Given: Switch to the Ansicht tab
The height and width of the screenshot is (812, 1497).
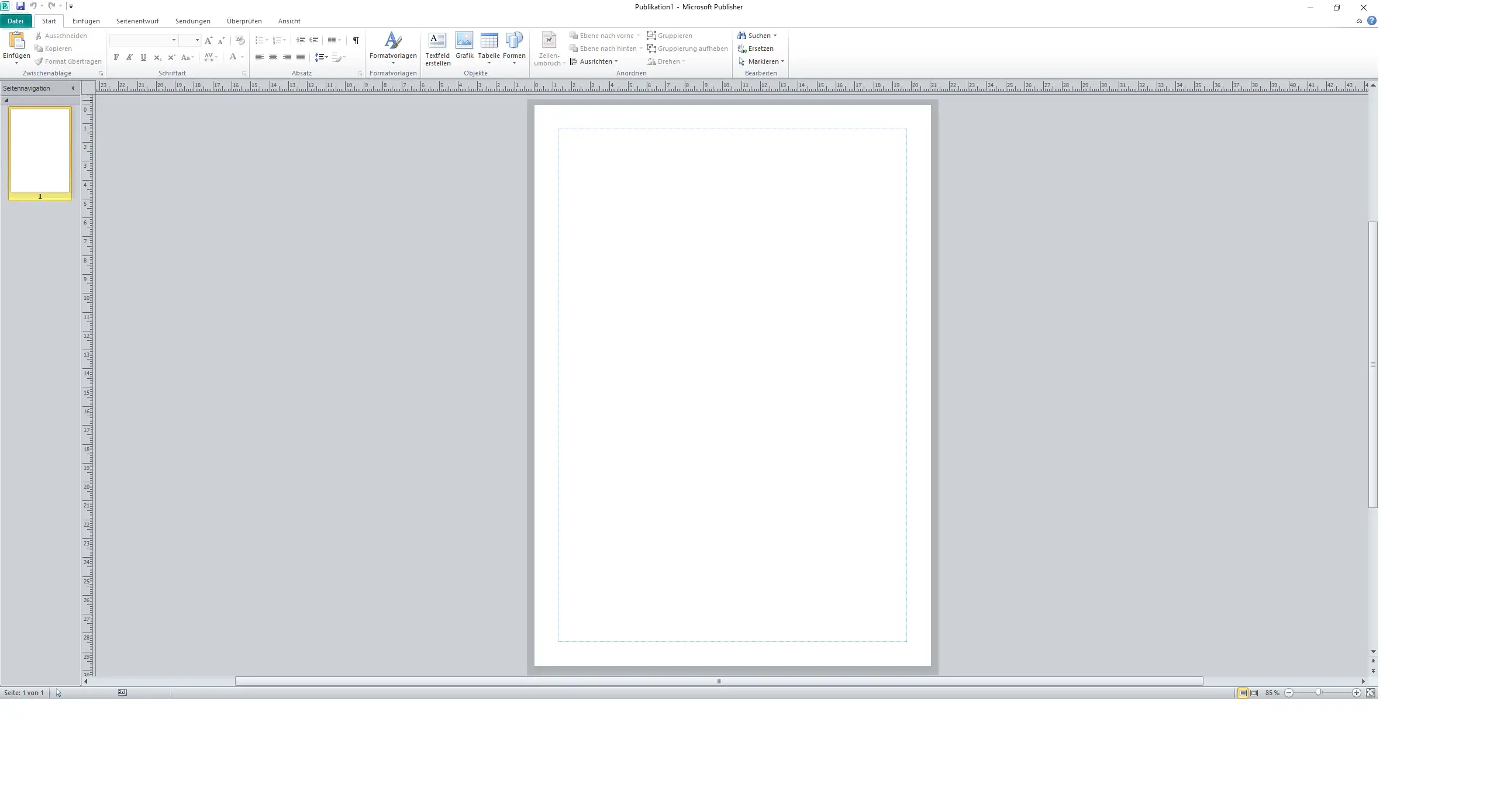Looking at the screenshot, I should pyautogui.click(x=289, y=21).
